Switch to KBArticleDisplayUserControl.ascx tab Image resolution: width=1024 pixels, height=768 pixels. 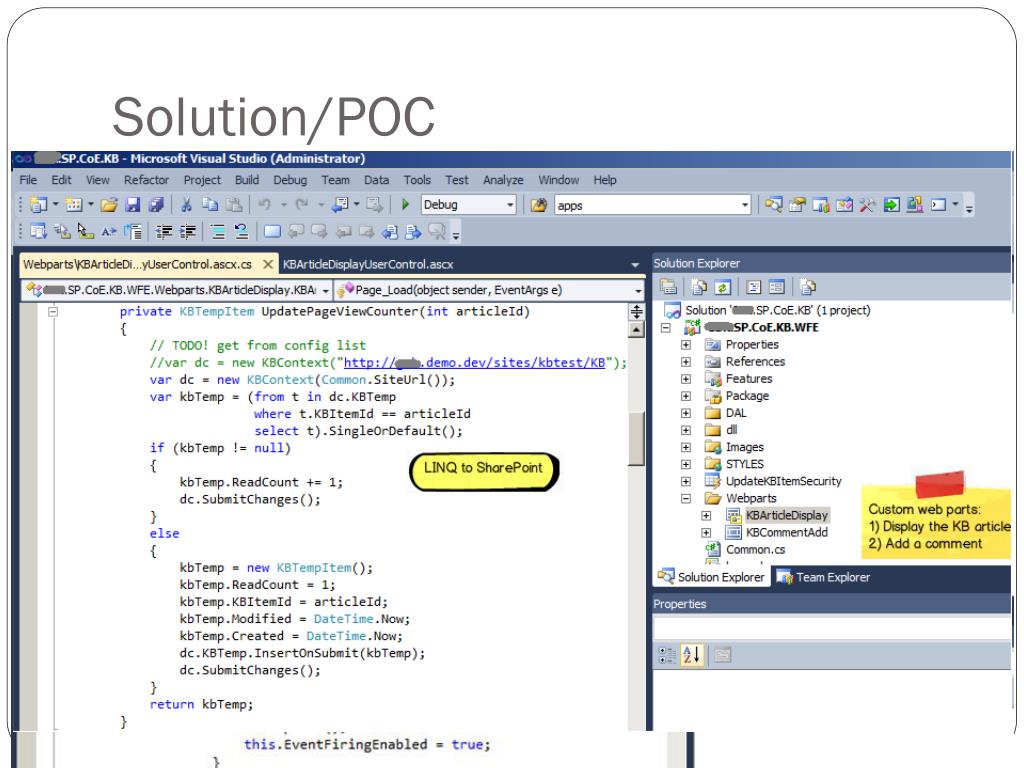[368, 264]
